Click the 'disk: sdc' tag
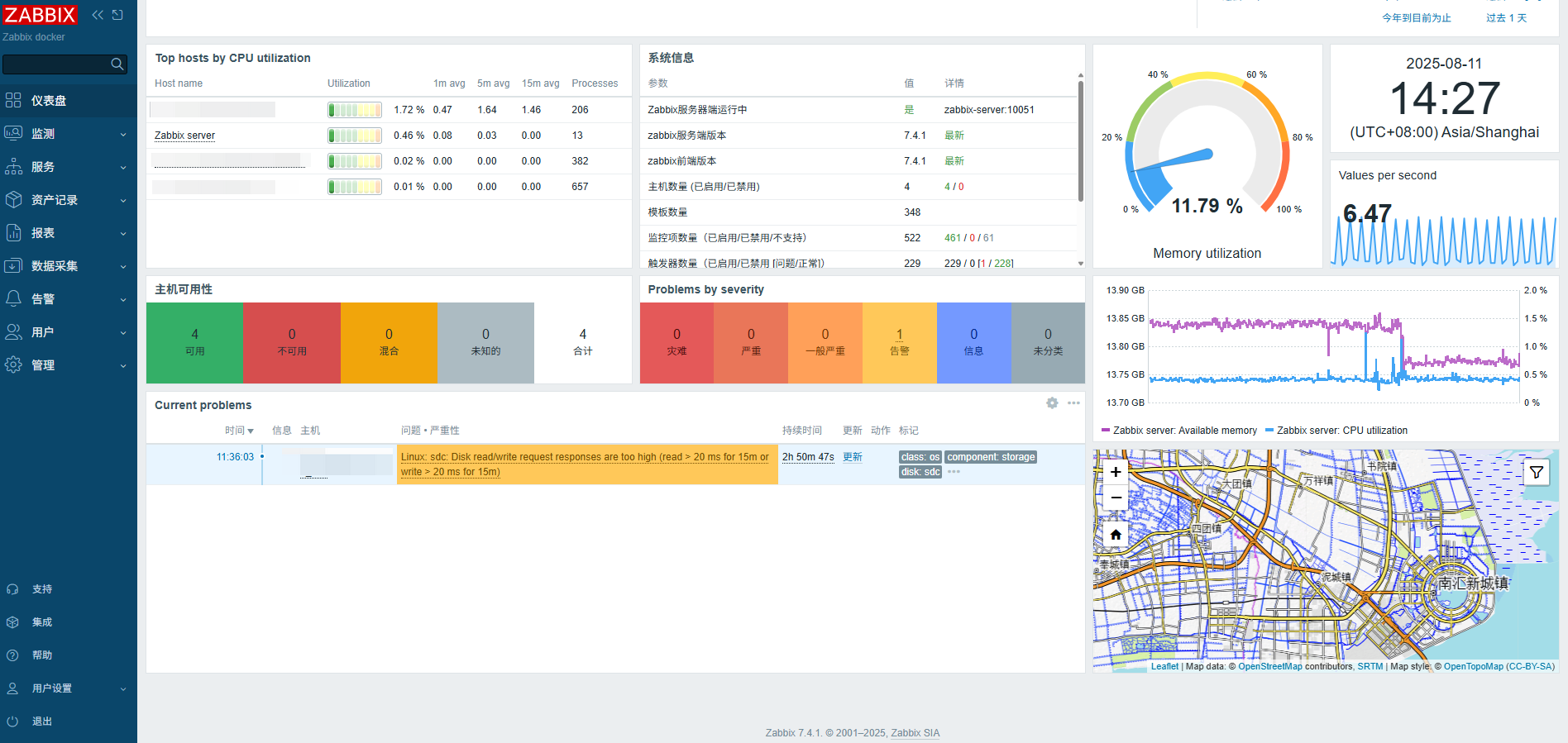Screen dimensions: 1568x743 tap(920, 472)
